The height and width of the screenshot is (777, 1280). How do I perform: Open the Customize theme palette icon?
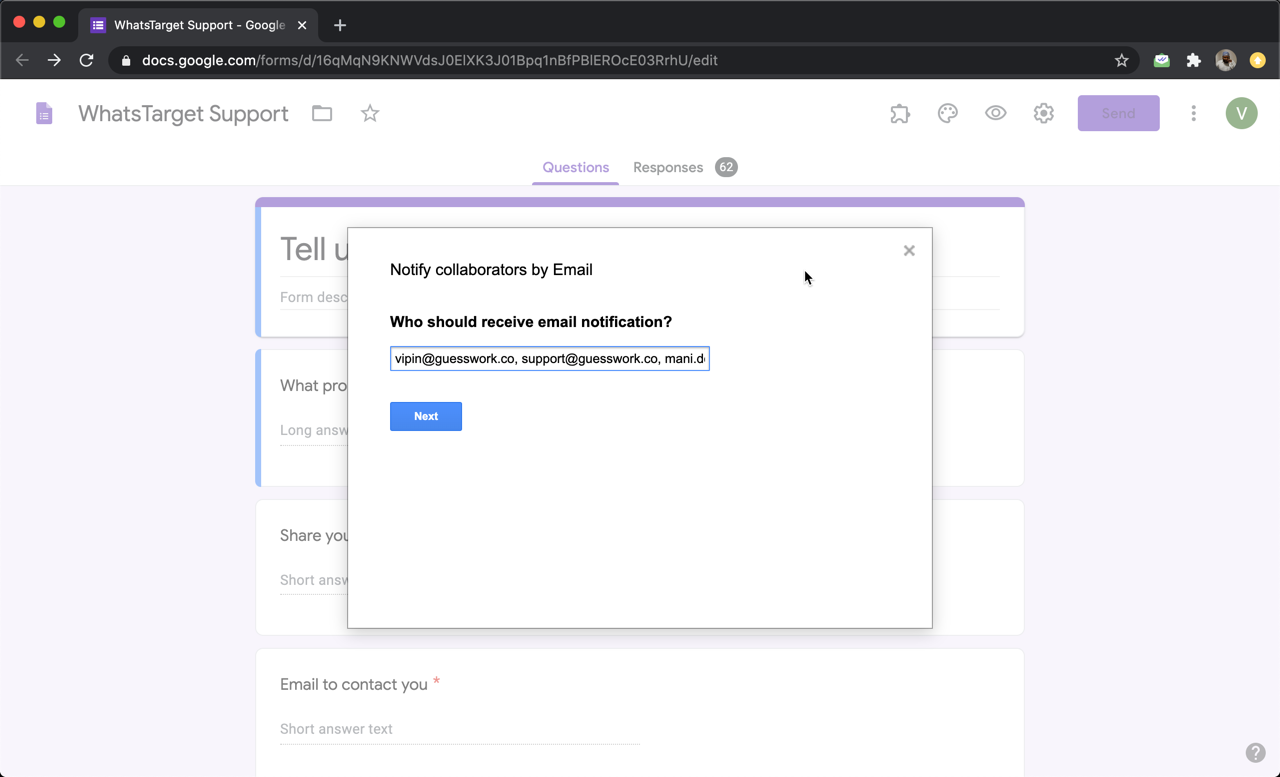pyautogui.click(x=947, y=113)
